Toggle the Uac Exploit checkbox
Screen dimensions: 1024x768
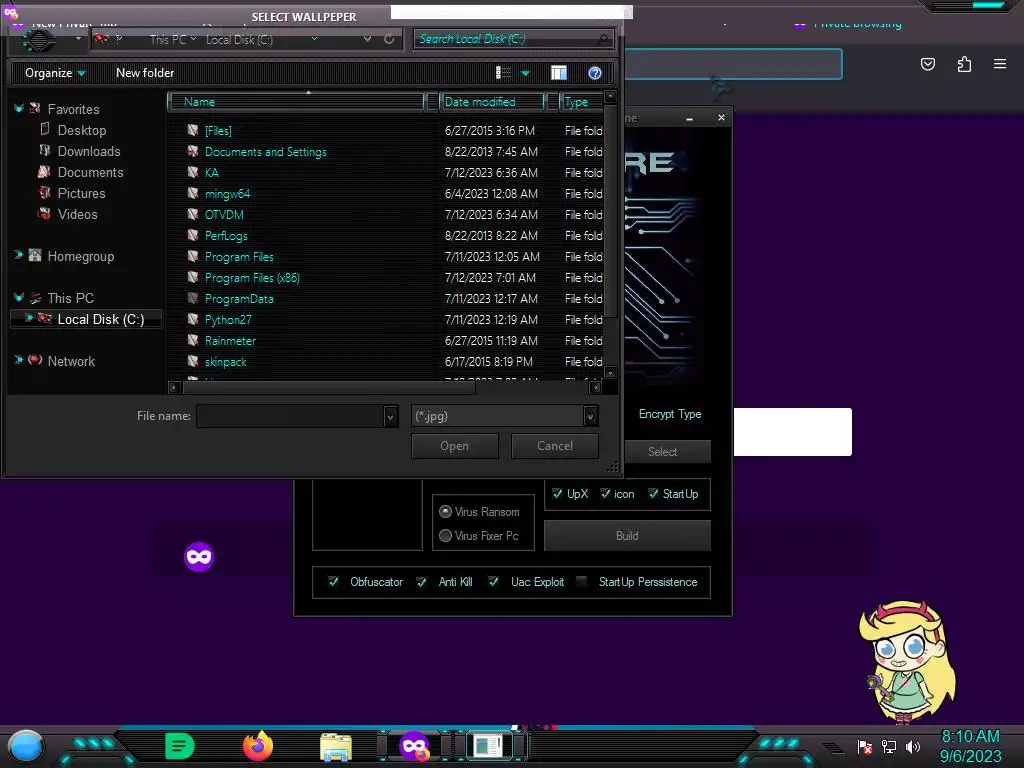click(494, 581)
